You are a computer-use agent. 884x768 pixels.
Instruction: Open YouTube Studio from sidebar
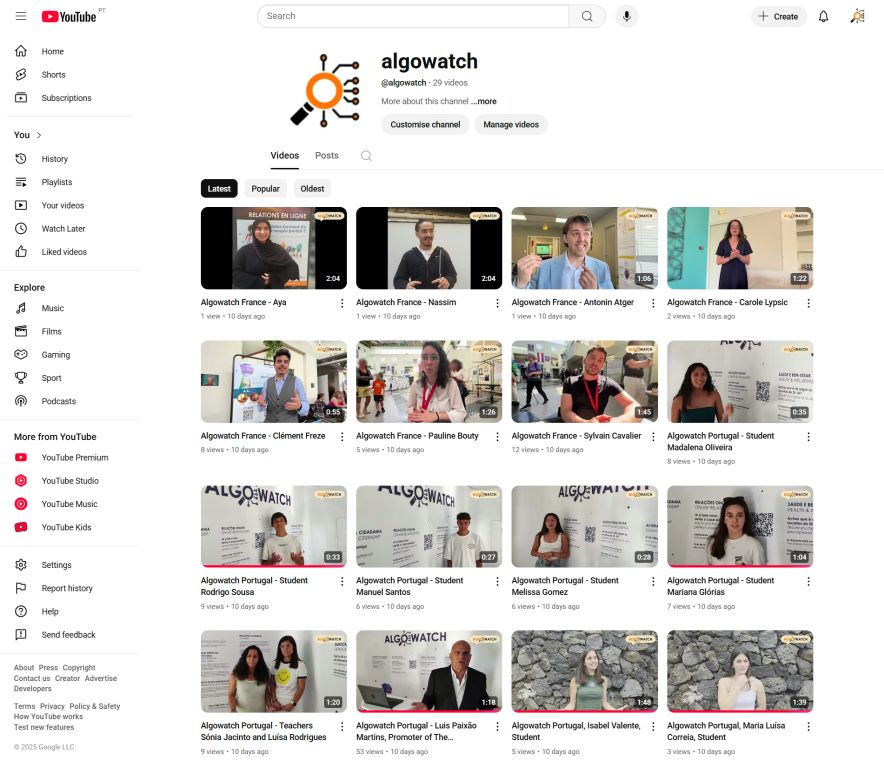coord(69,481)
